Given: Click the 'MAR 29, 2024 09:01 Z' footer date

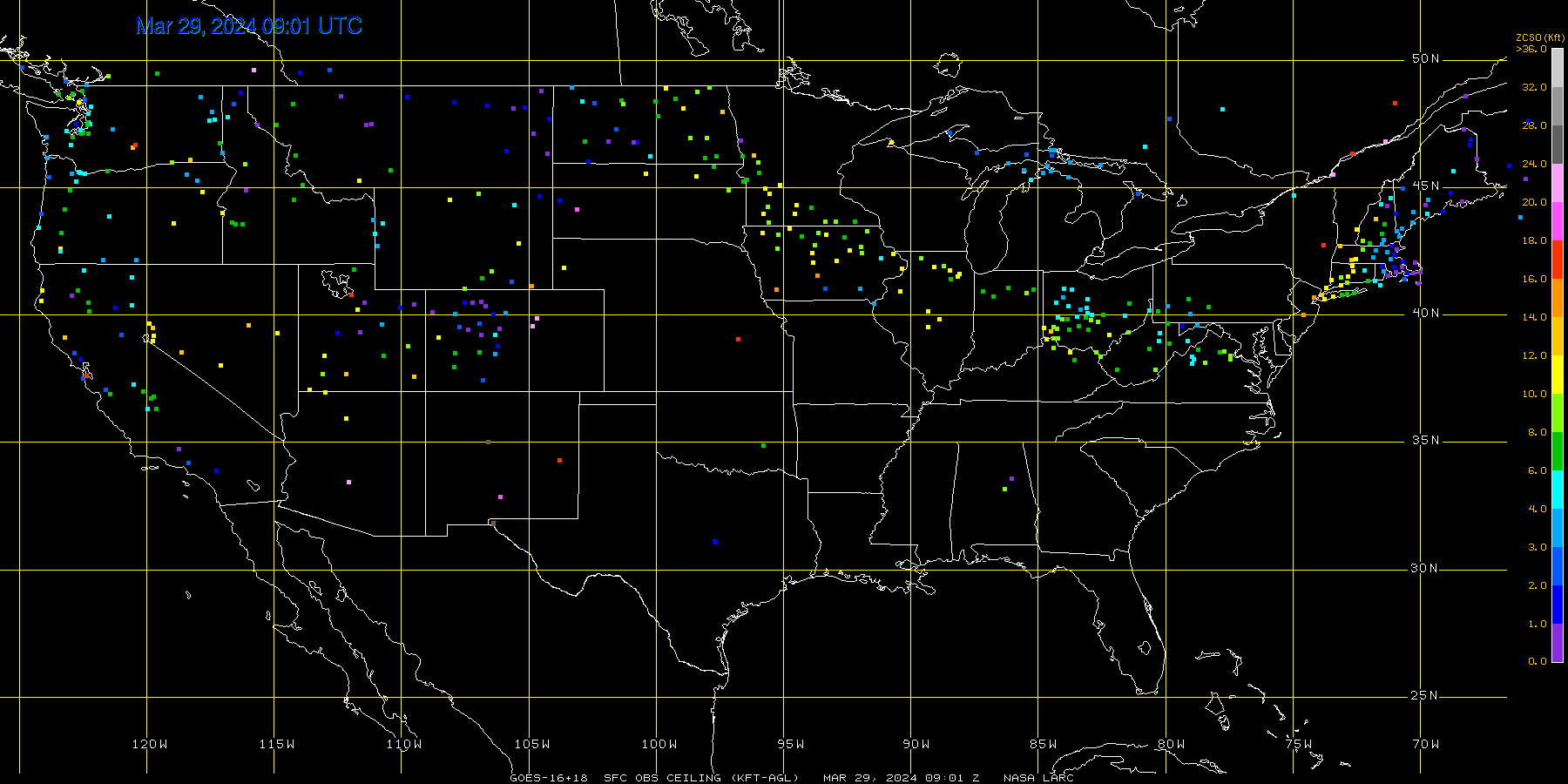Looking at the screenshot, I should 902,778.
